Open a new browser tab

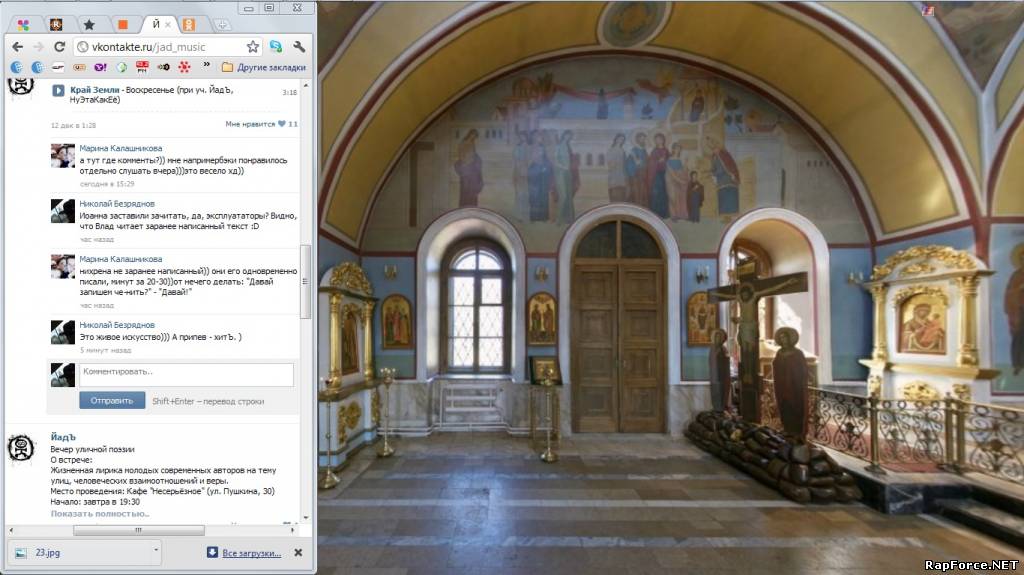pos(222,25)
